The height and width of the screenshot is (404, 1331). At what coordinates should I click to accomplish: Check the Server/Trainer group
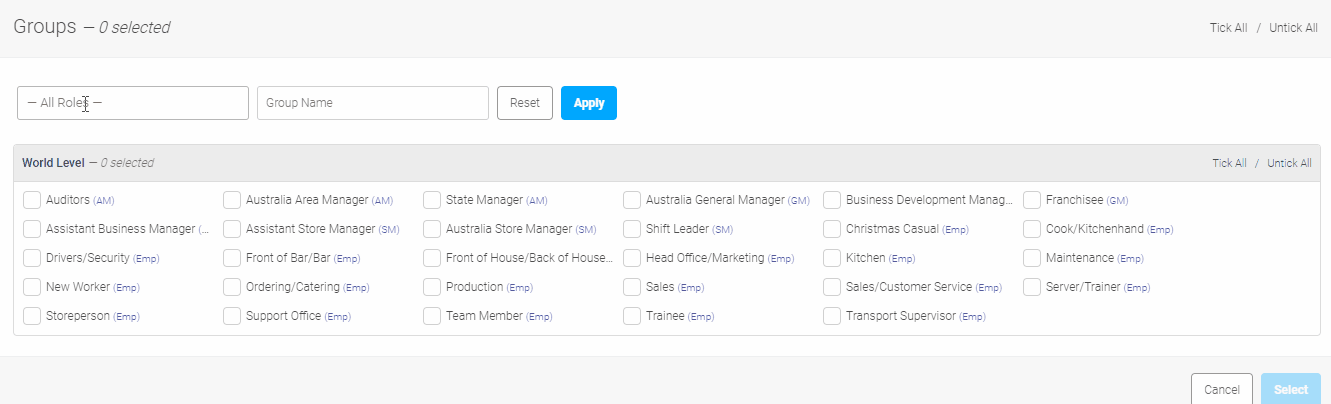click(1032, 287)
